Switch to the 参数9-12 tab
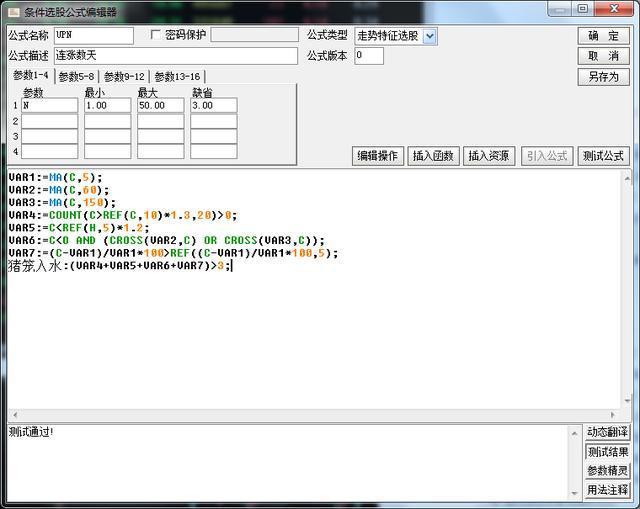Screen dimensions: 640x509 point(125,76)
